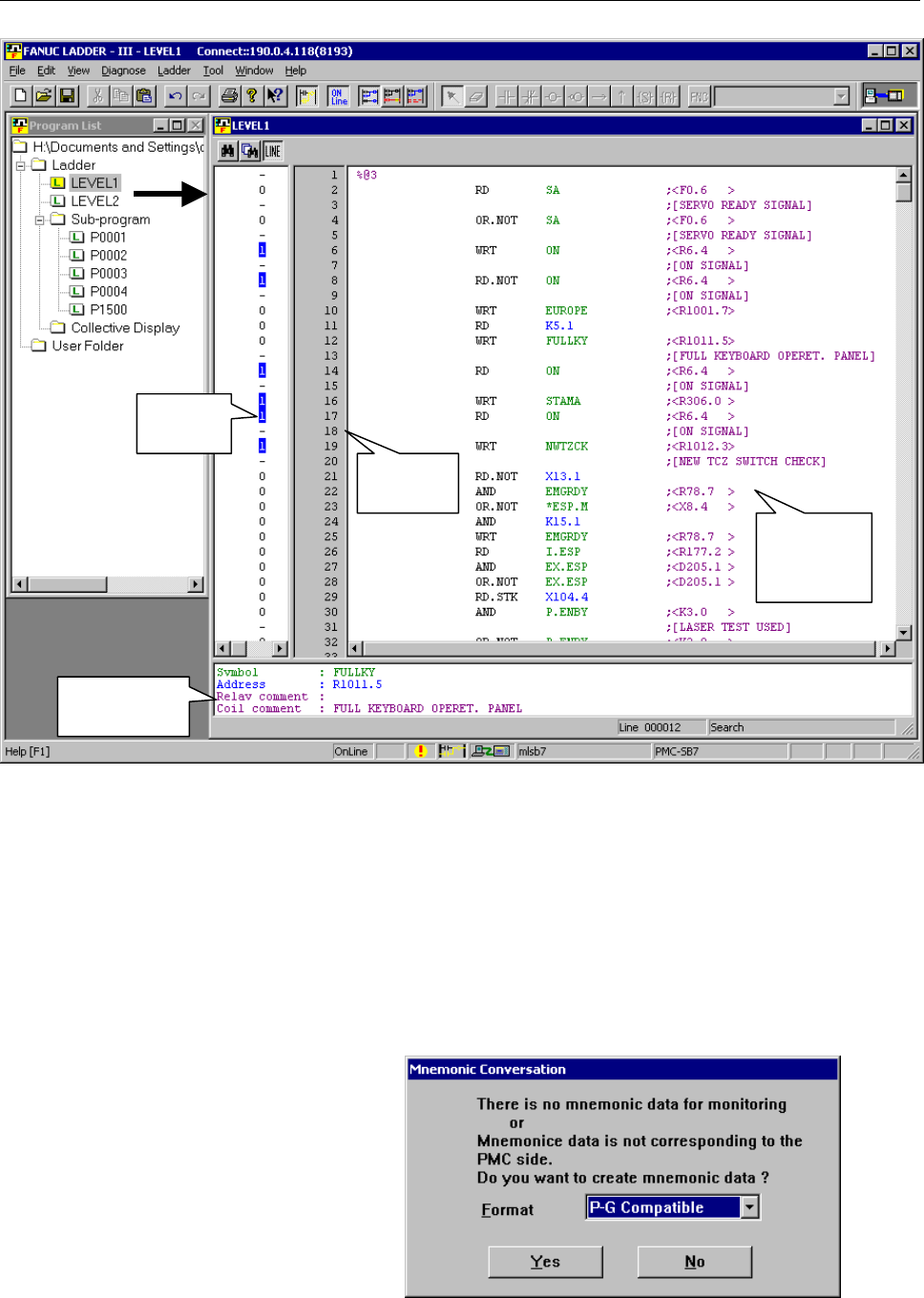Click the context help pointer icon

[275, 95]
